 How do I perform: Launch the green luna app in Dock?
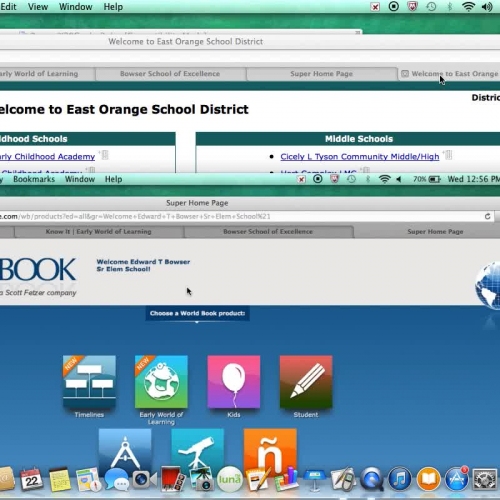coord(230,479)
